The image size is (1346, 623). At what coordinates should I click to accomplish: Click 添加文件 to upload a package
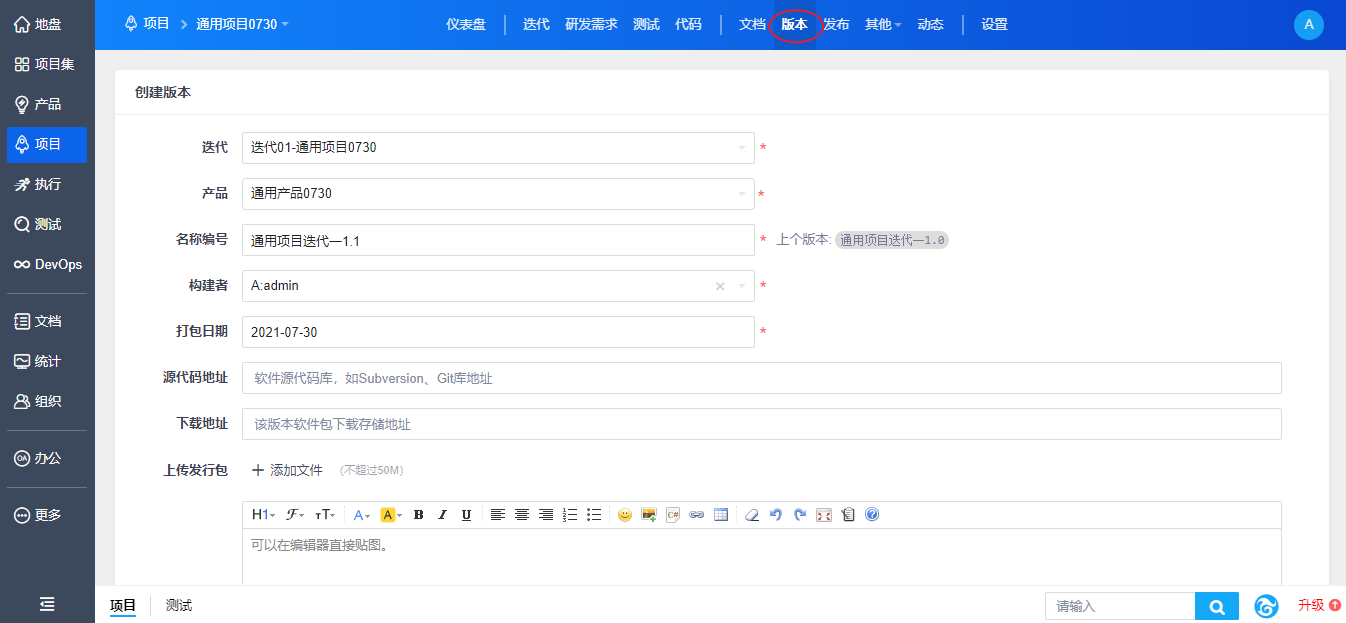(x=287, y=470)
